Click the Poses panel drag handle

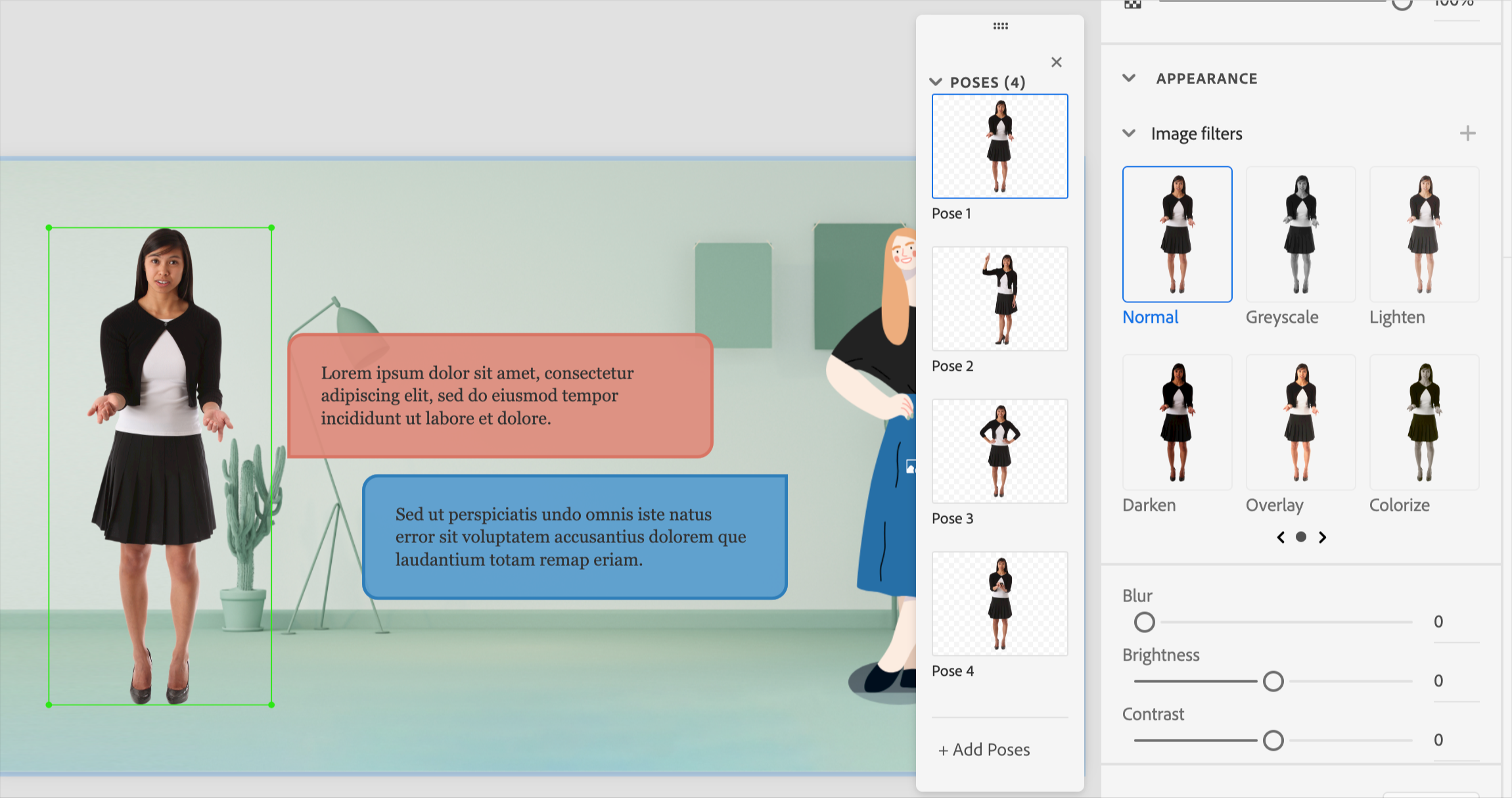pyautogui.click(x=1000, y=26)
